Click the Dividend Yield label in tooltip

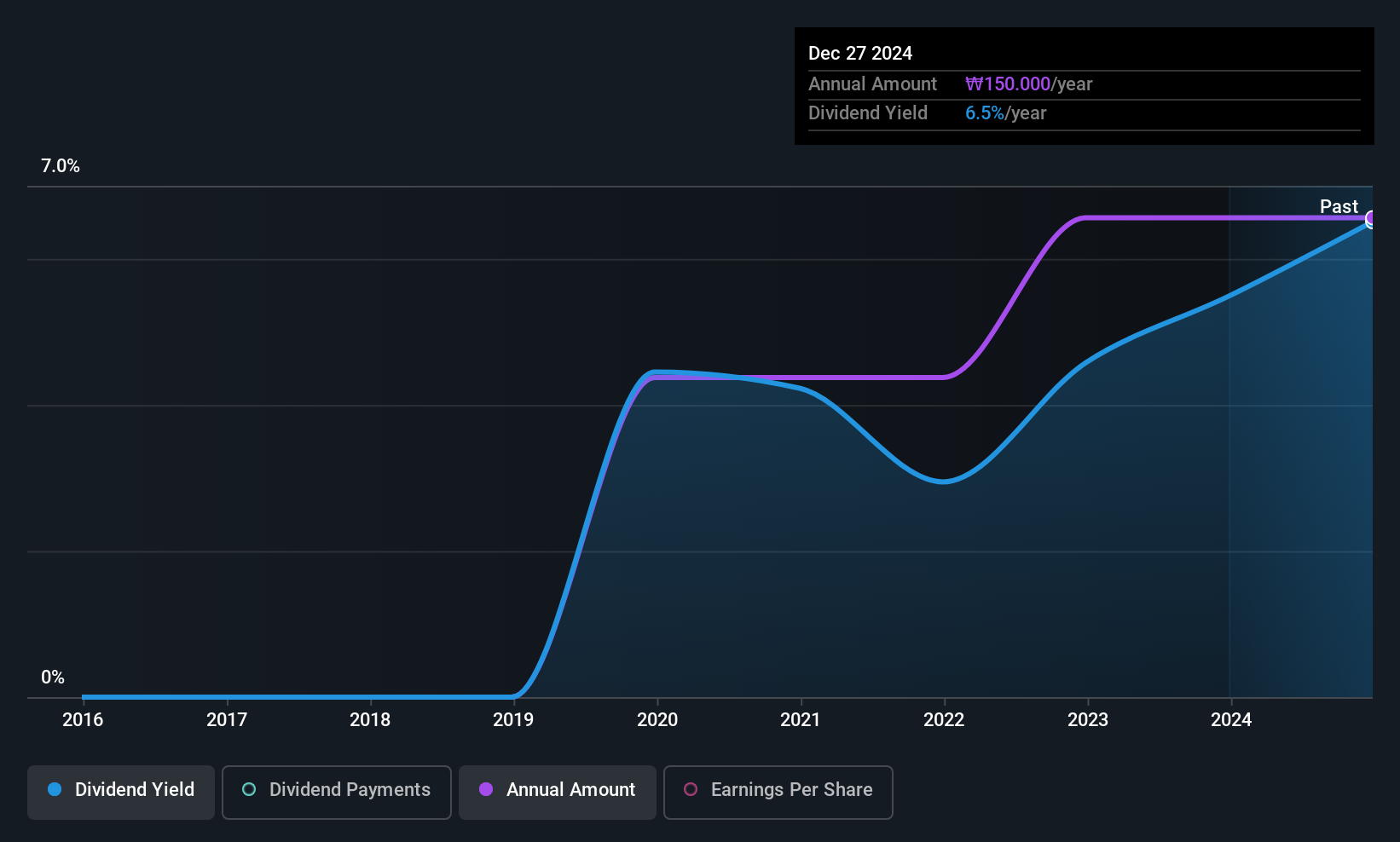pyautogui.click(x=868, y=113)
